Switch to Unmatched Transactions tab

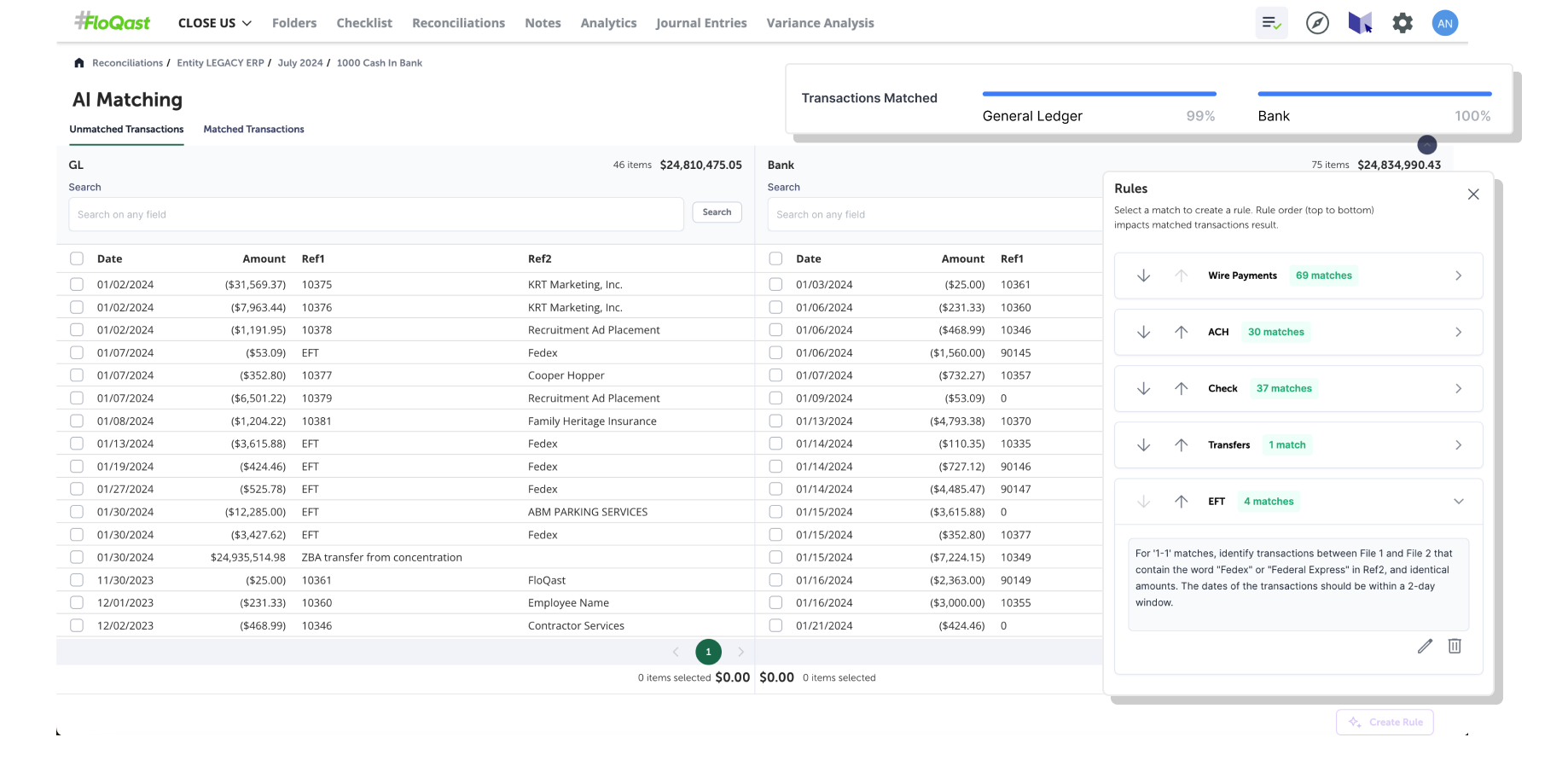126,130
